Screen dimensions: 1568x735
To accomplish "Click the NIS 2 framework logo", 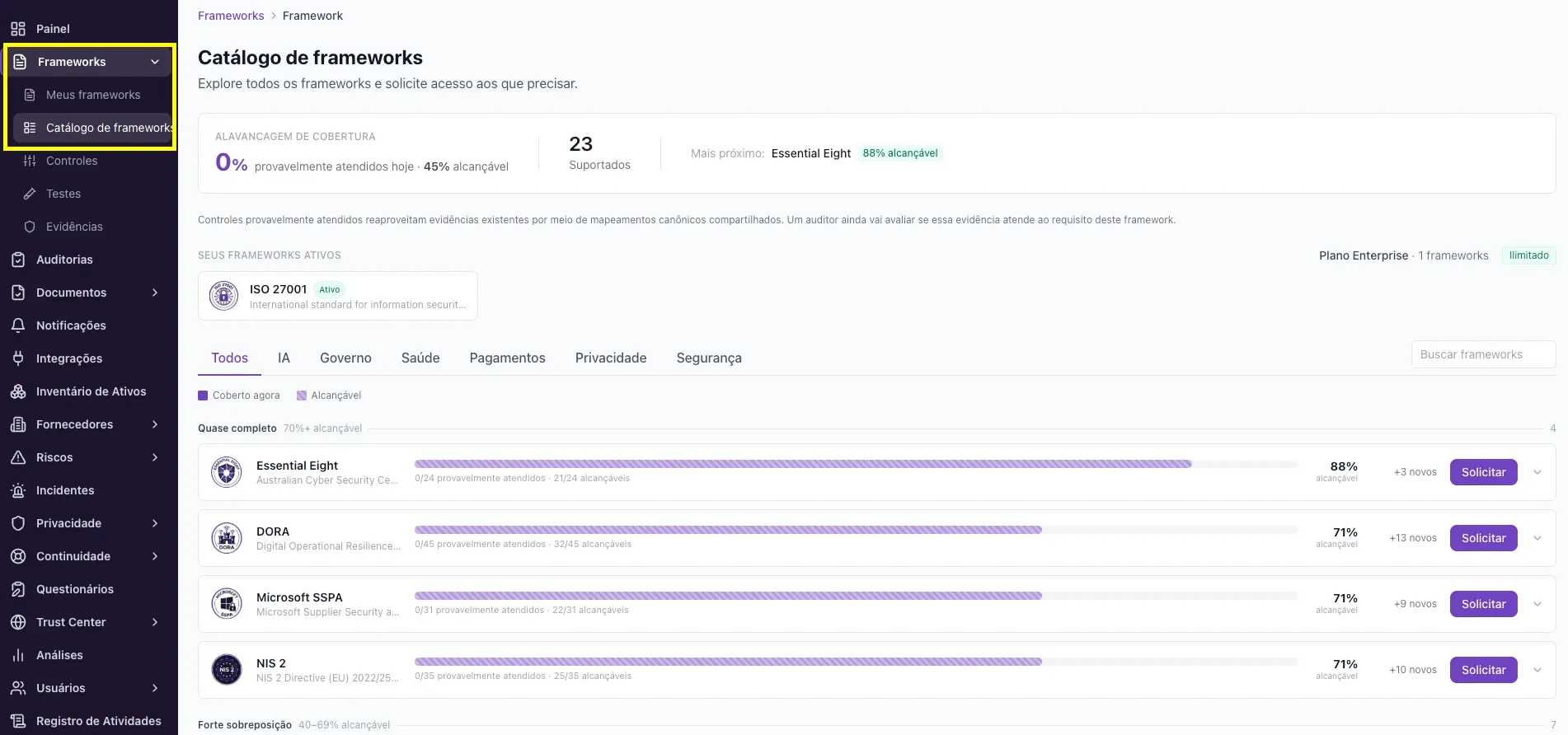I will 227,670.
